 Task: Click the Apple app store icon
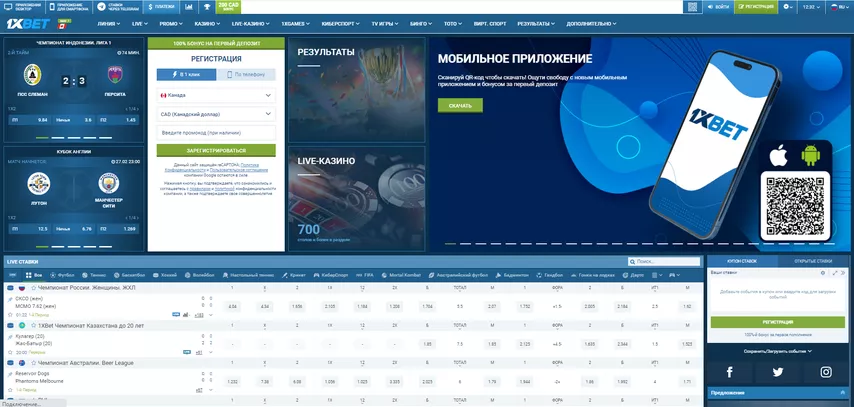tap(778, 156)
